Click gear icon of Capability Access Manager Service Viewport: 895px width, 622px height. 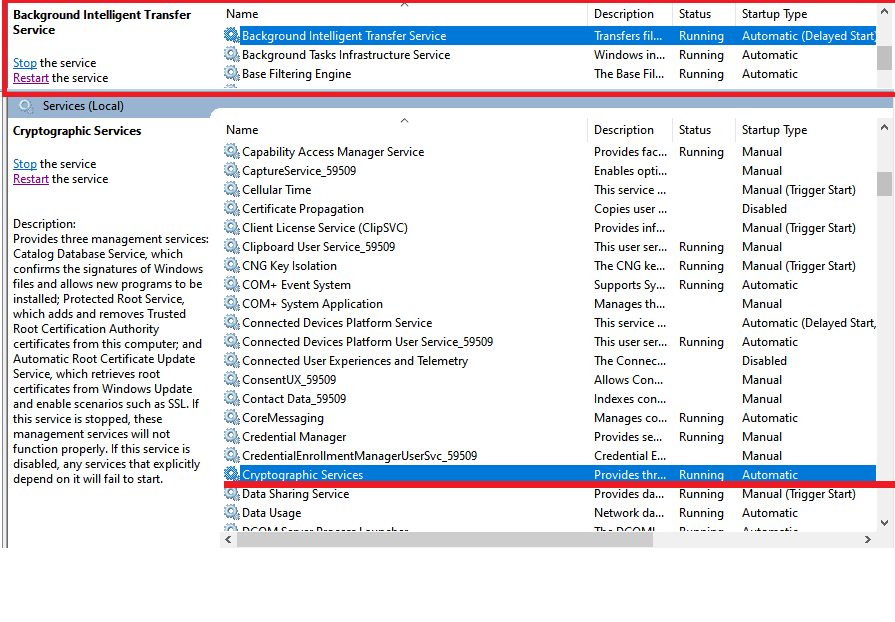click(231, 151)
